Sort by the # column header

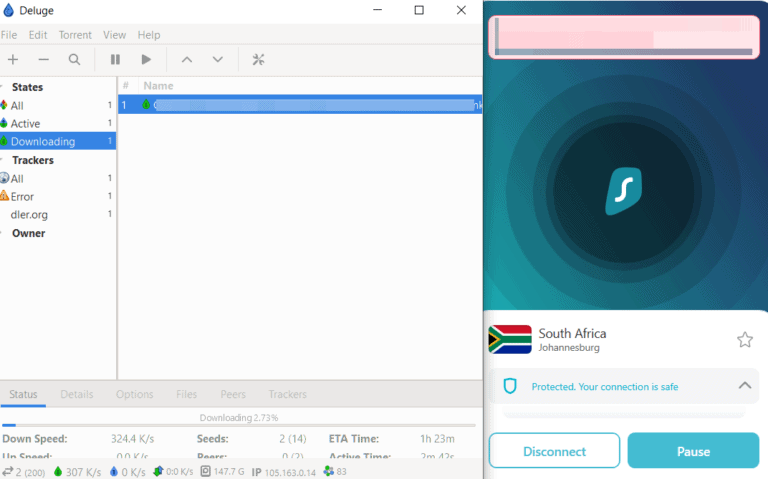click(126, 86)
